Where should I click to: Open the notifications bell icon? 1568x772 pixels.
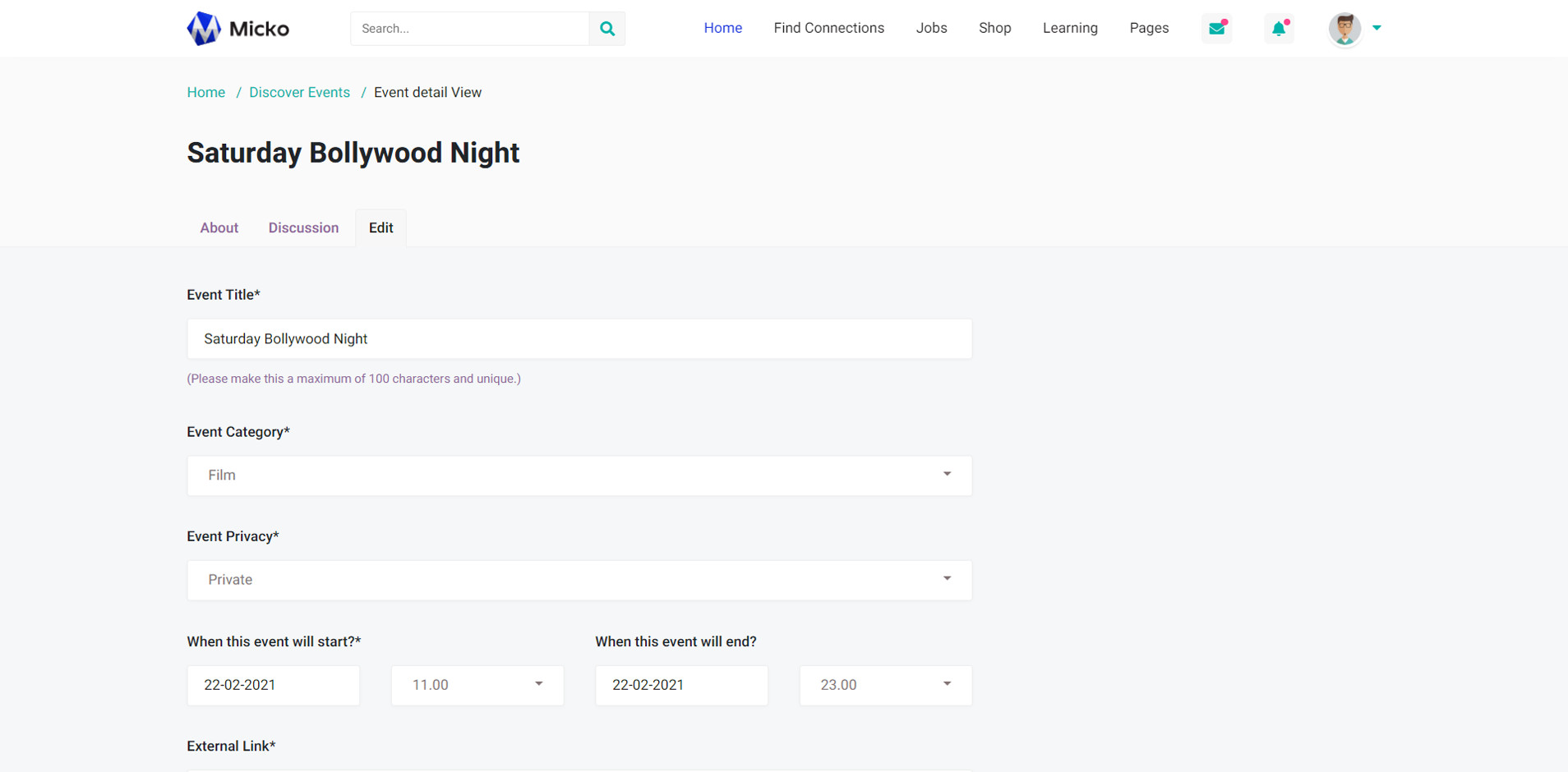[x=1279, y=29]
